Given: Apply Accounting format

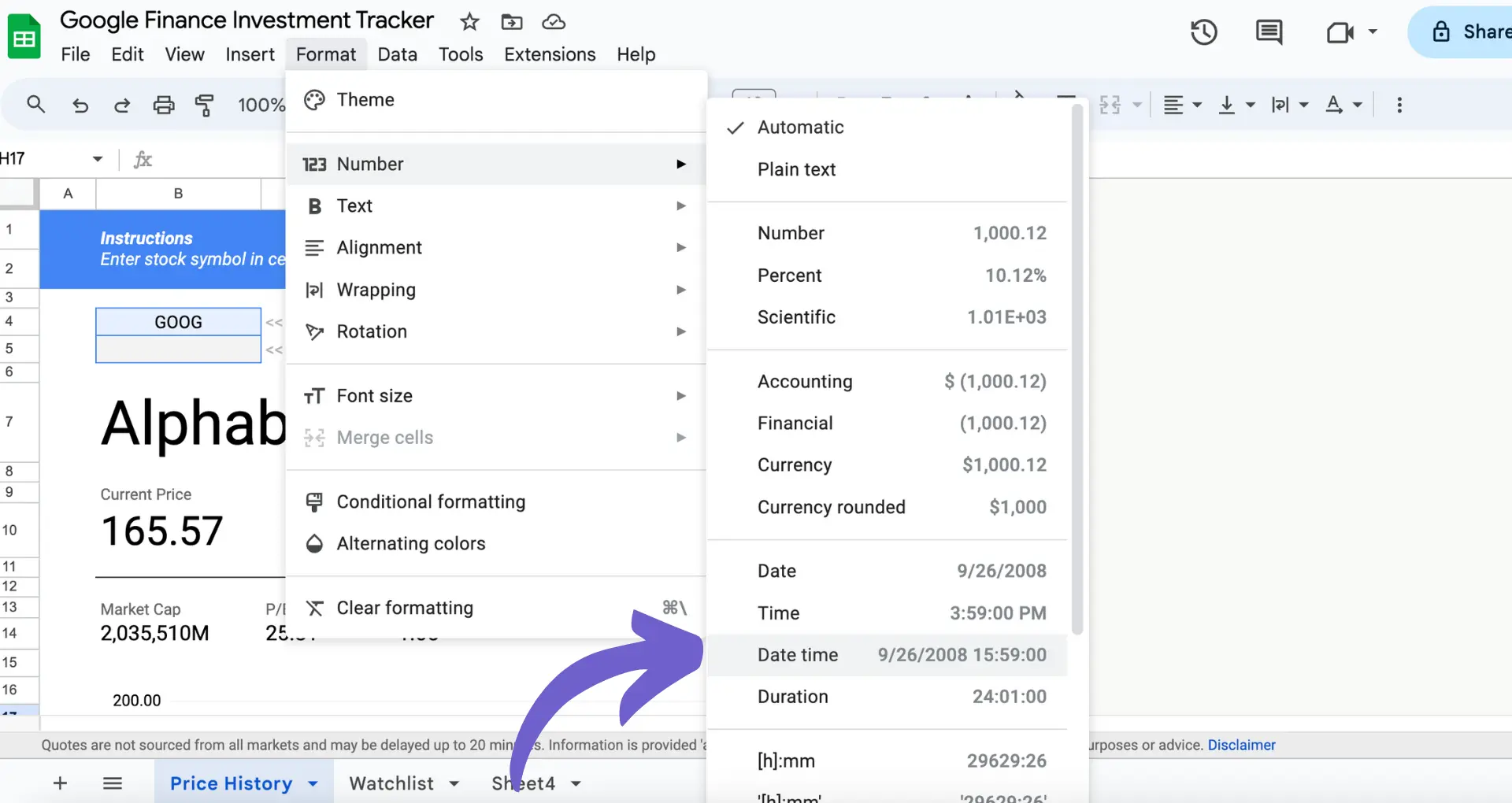Looking at the screenshot, I should click(x=888, y=382).
